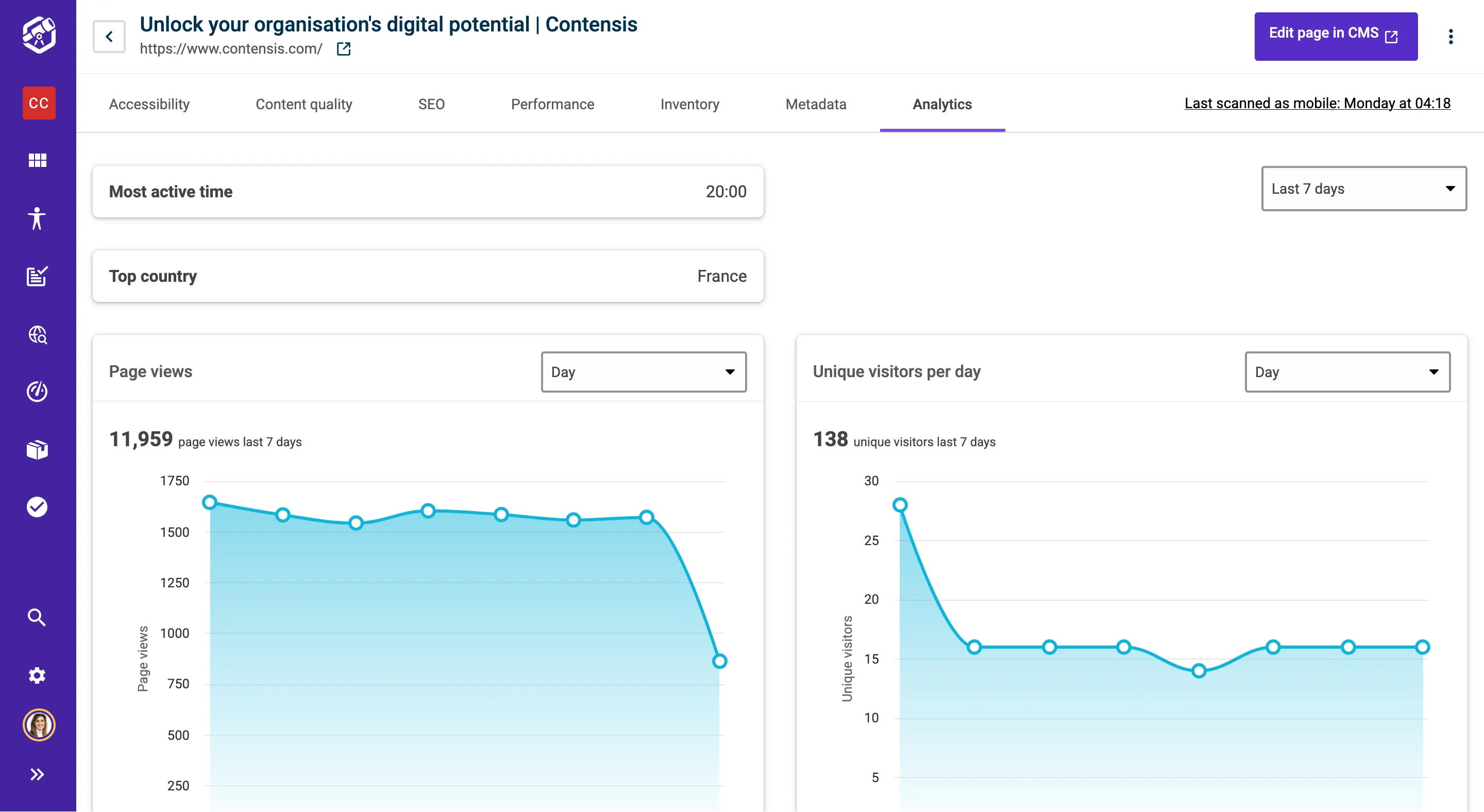Click the Edit page in CMS button
Image resolution: width=1484 pixels, height=812 pixels.
pos(1336,36)
